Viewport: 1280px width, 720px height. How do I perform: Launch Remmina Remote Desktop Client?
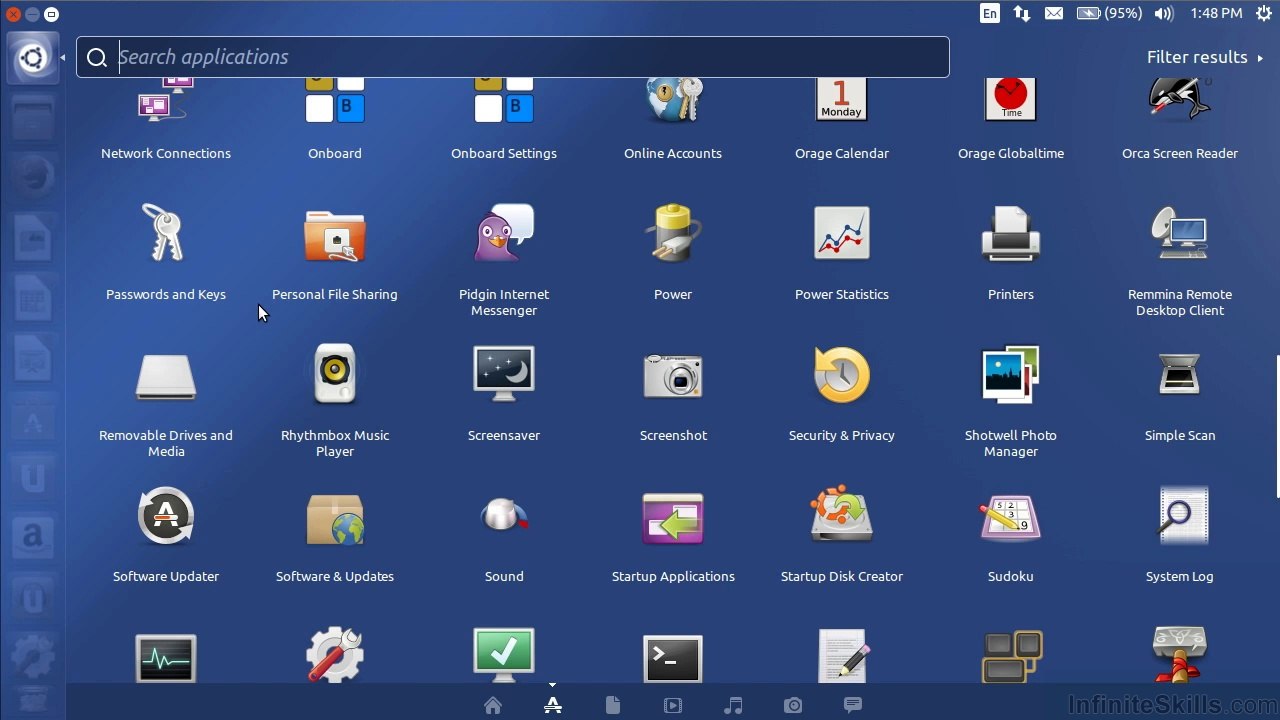click(1180, 260)
